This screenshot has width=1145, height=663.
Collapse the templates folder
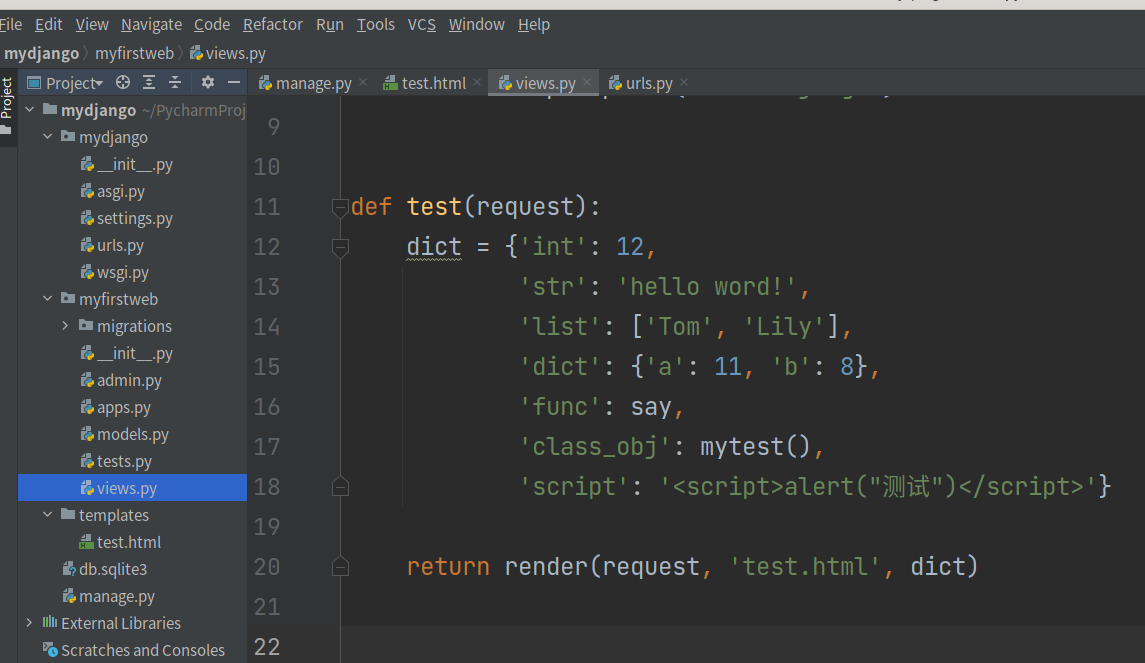[x=47, y=516]
